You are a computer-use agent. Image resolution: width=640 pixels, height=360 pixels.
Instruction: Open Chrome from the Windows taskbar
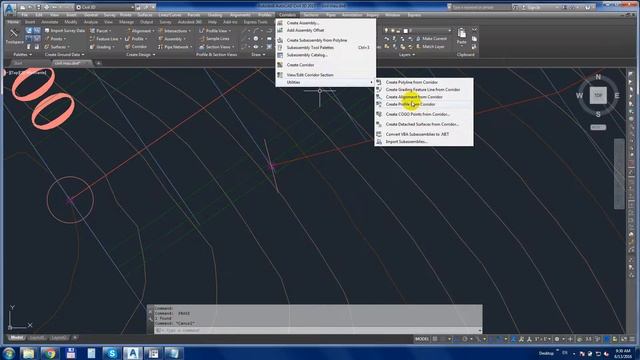(x=50, y=353)
